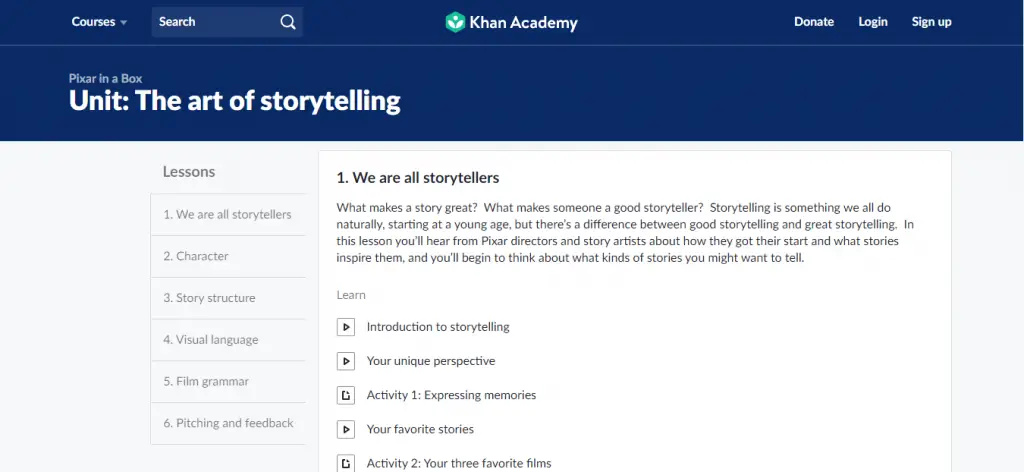Viewport: 1024px width, 472px height.
Task: Select 6. Pitching and feedback lesson
Action: [x=228, y=423]
